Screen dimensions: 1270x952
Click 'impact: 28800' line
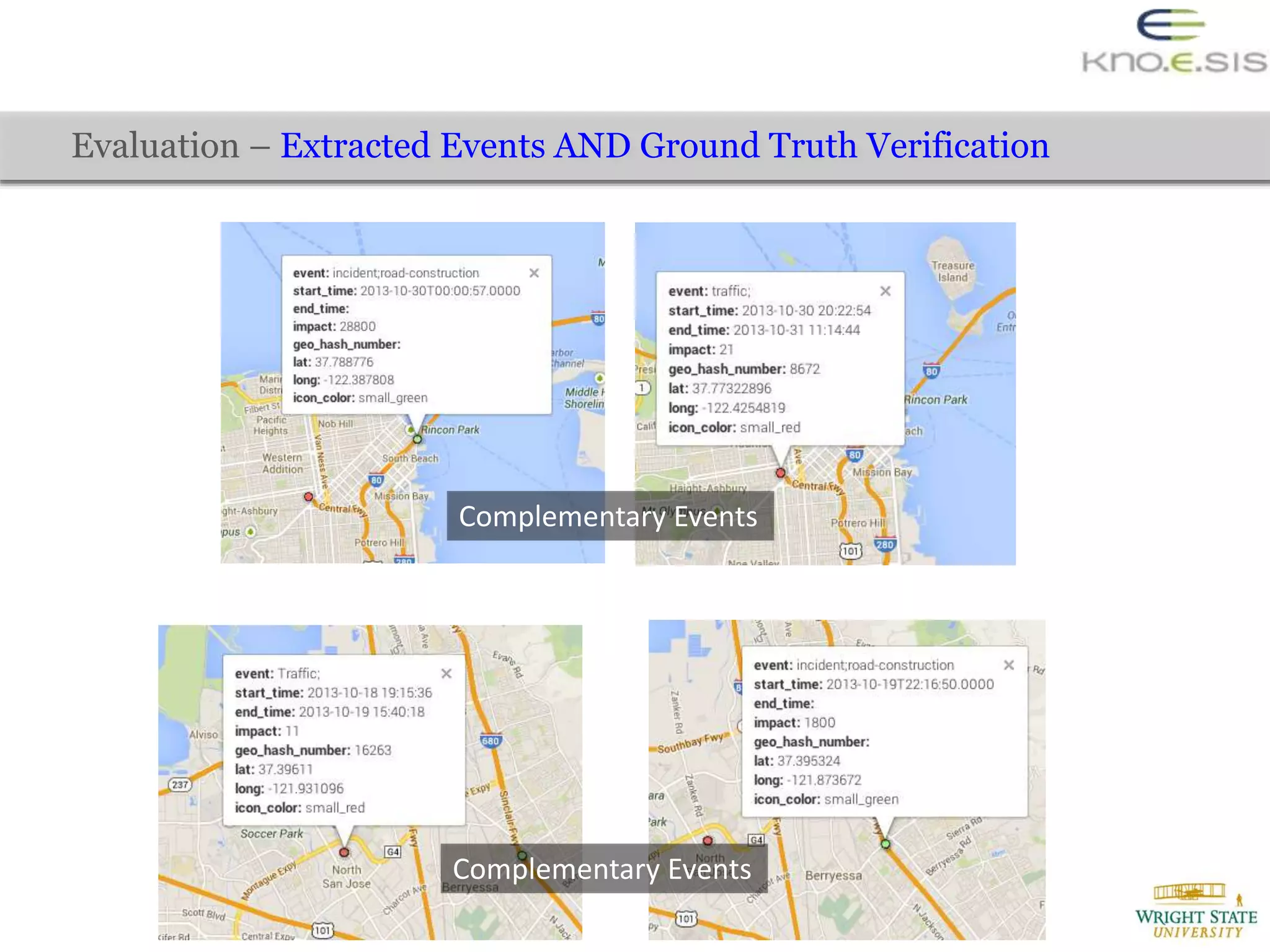click(x=334, y=326)
